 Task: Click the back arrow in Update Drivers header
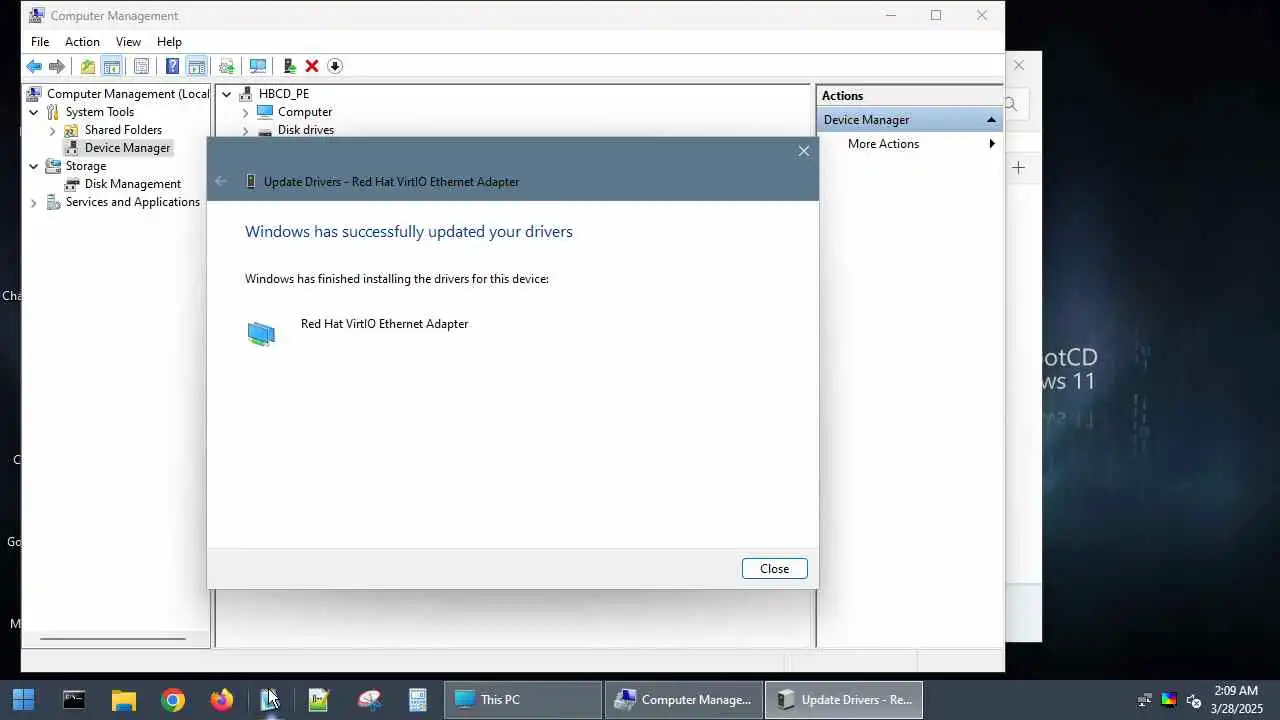(x=221, y=182)
